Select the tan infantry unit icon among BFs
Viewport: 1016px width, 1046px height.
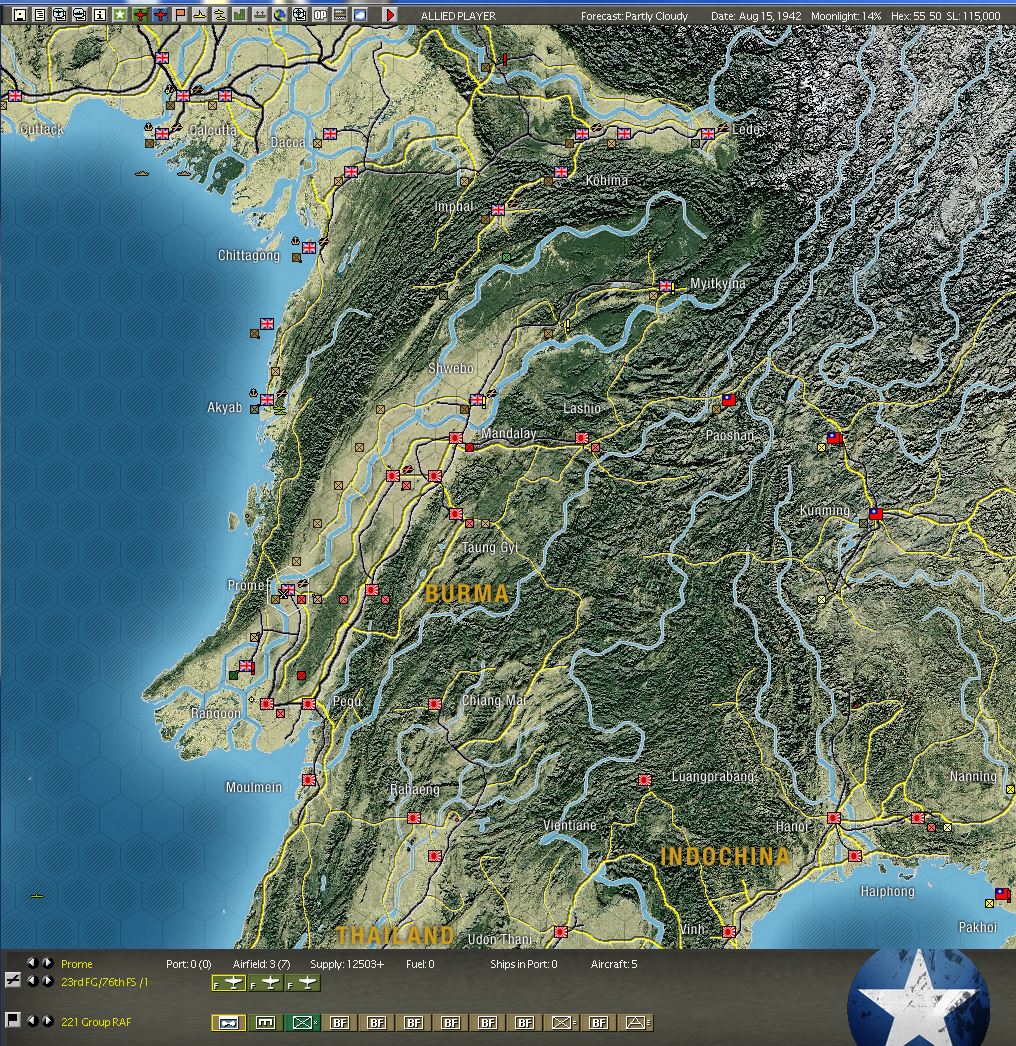(561, 1023)
